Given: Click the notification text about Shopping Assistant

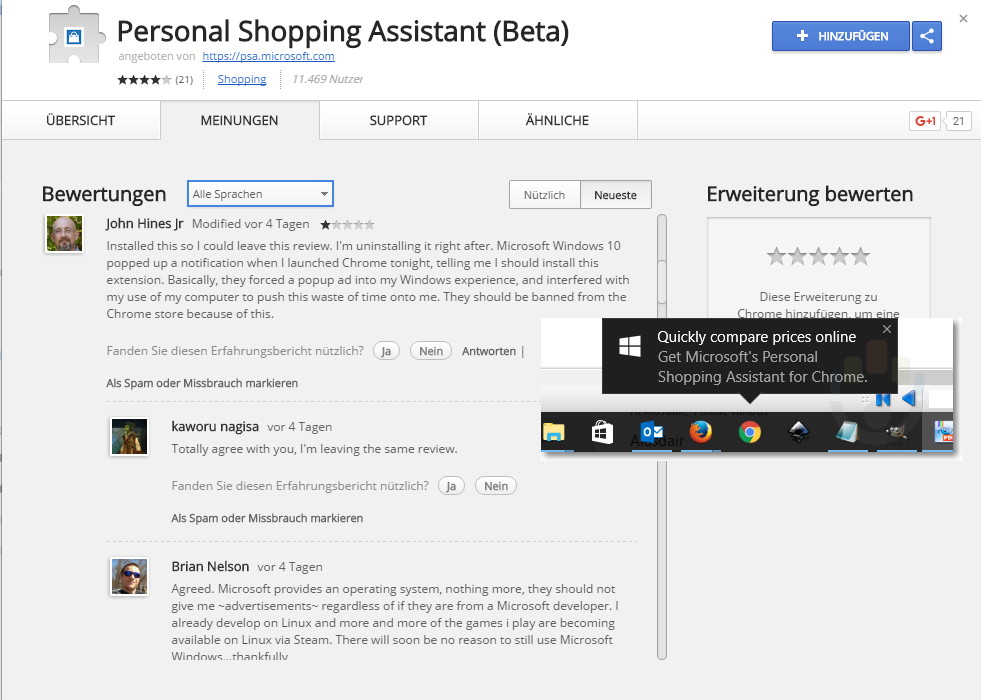Looking at the screenshot, I should tap(762, 367).
